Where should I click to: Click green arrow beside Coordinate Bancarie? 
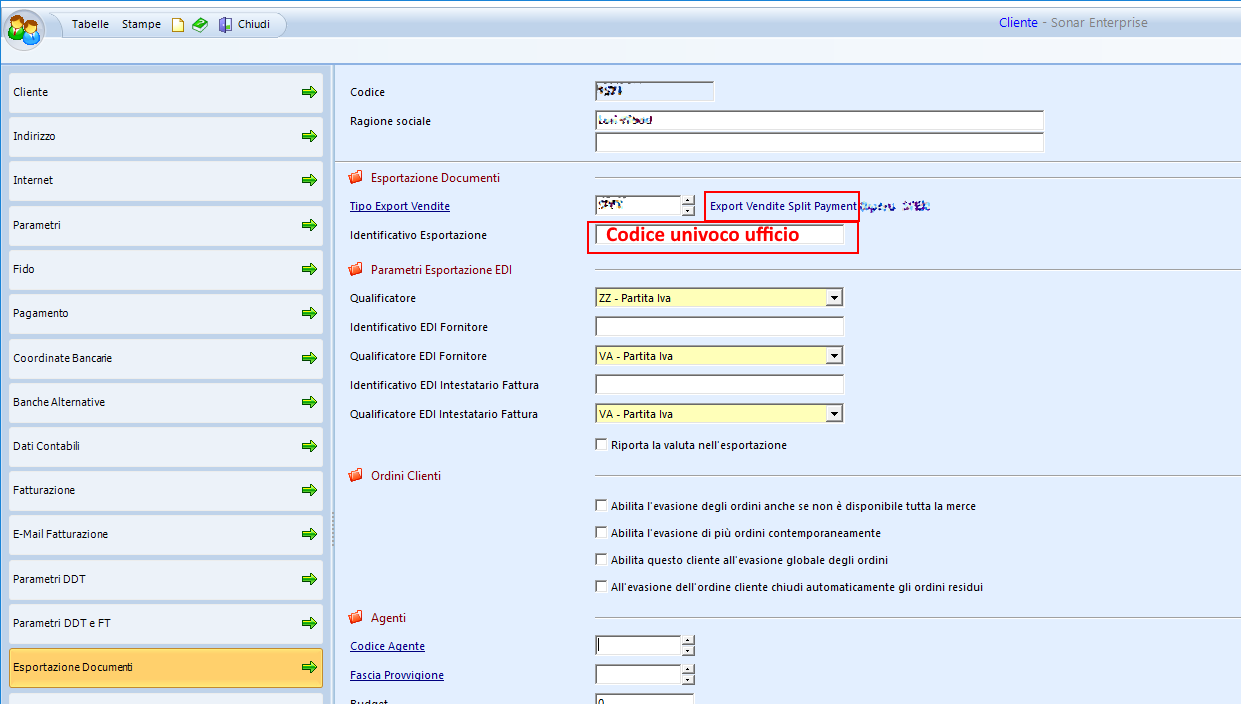pos(309,358)
